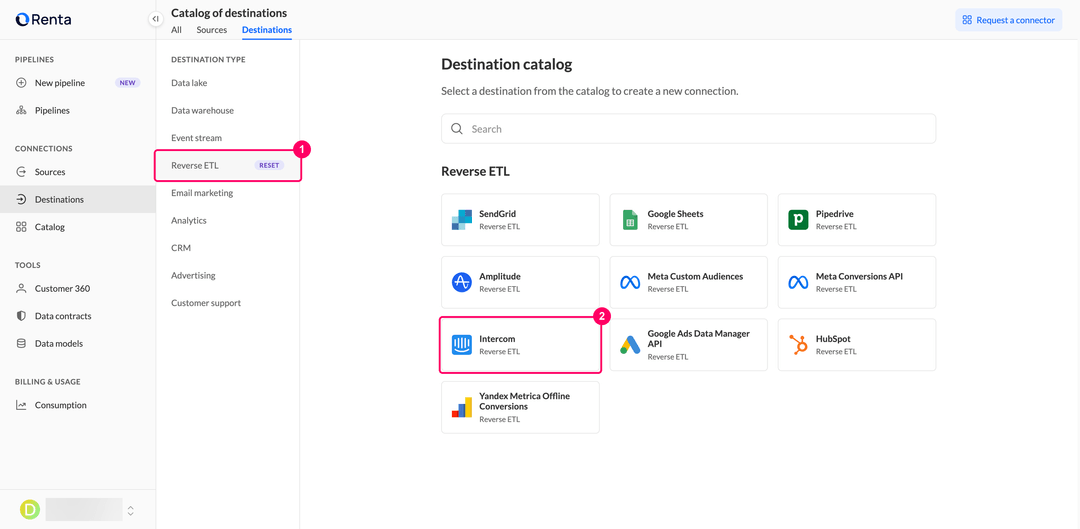This screenshot has width=1080, height=529.
Task: Click the Renta logo
Action: 43,19
